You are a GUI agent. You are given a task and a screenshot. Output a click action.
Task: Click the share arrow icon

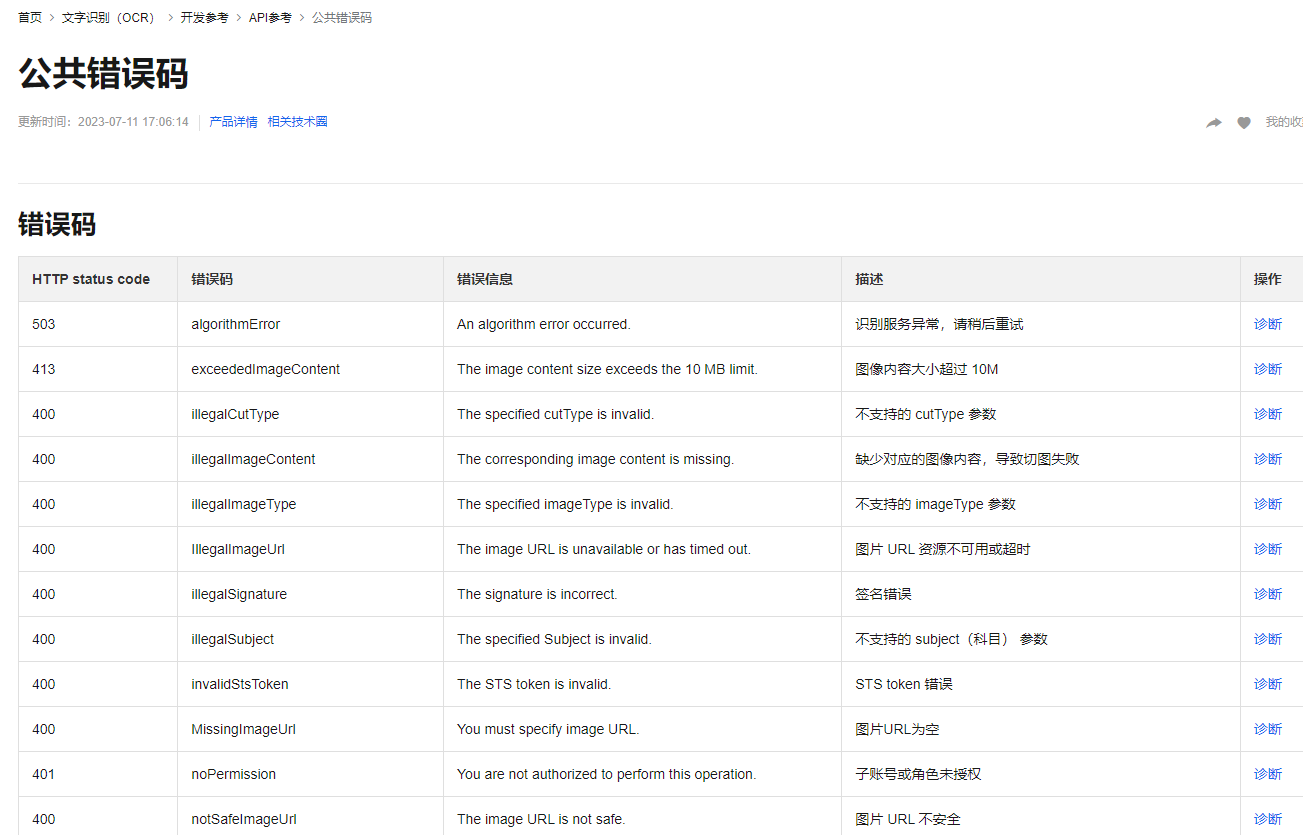click(1214, 123)
